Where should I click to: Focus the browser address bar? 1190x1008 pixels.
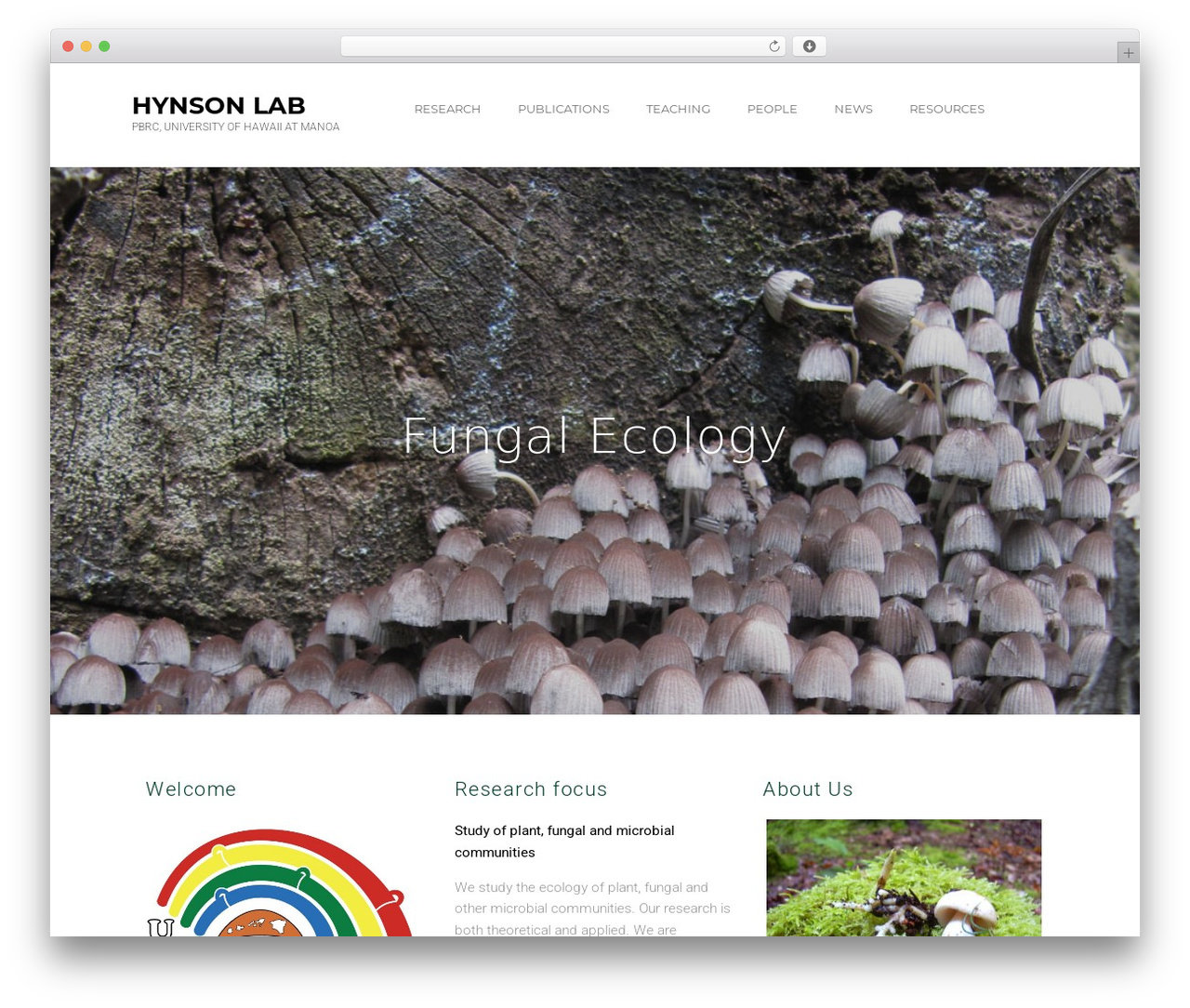(562, 46)
